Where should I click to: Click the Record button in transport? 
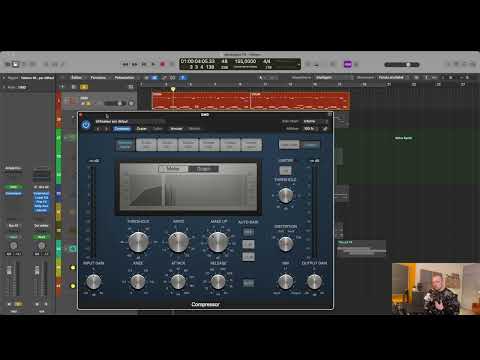163,64
